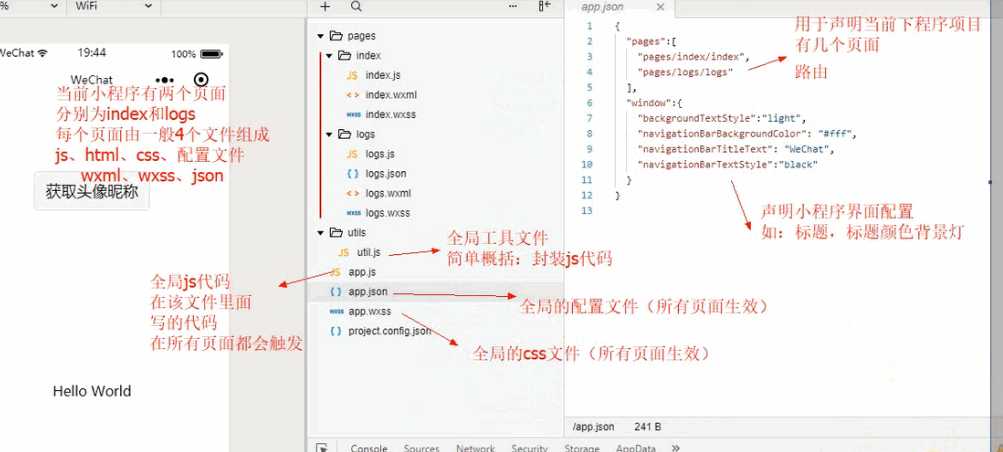This screenshot has width=1003, height=452.
Task: Click the JS icon beside index.js
Action: (352, 75)
